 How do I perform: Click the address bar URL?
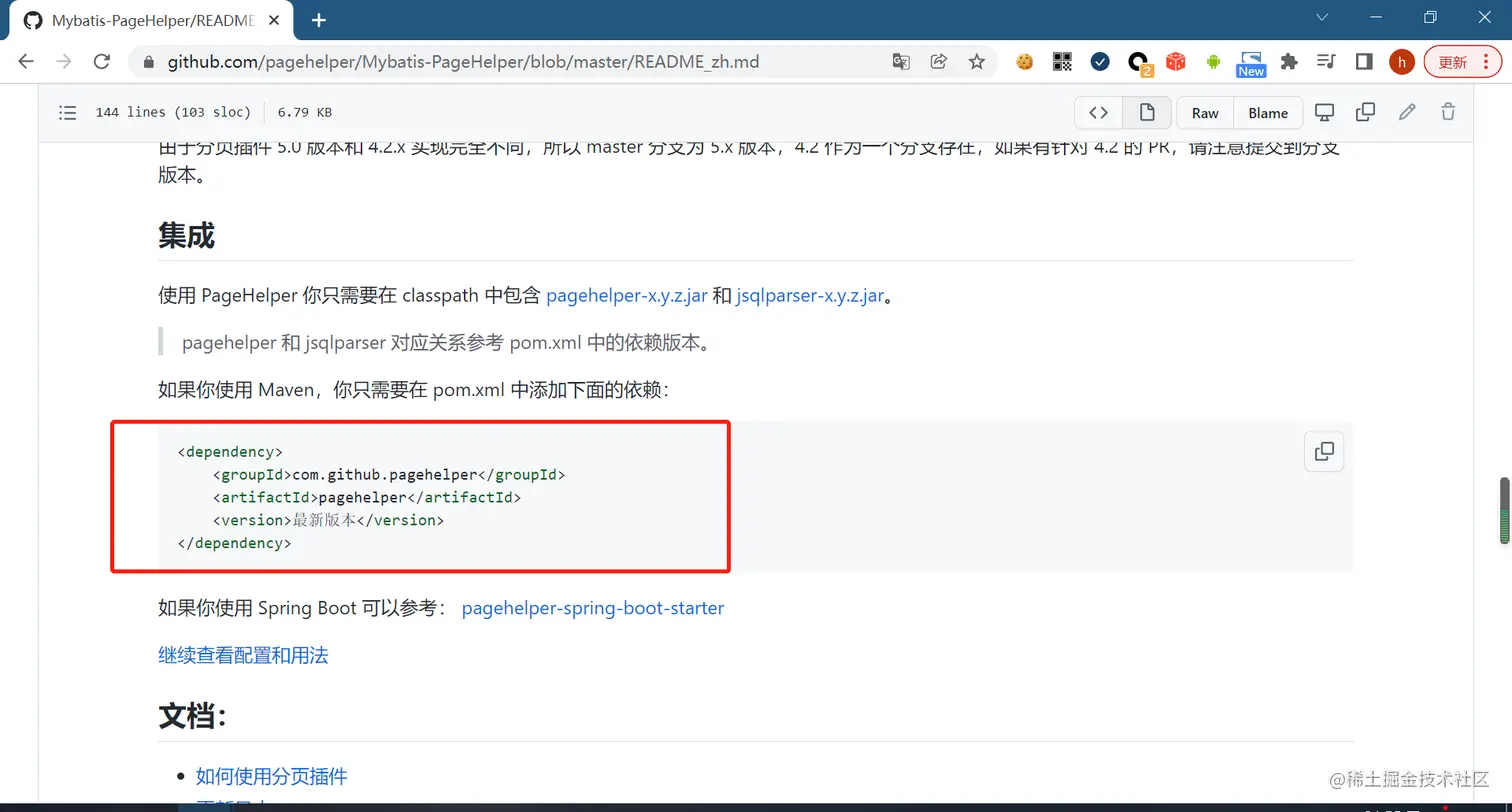[463, 62]
